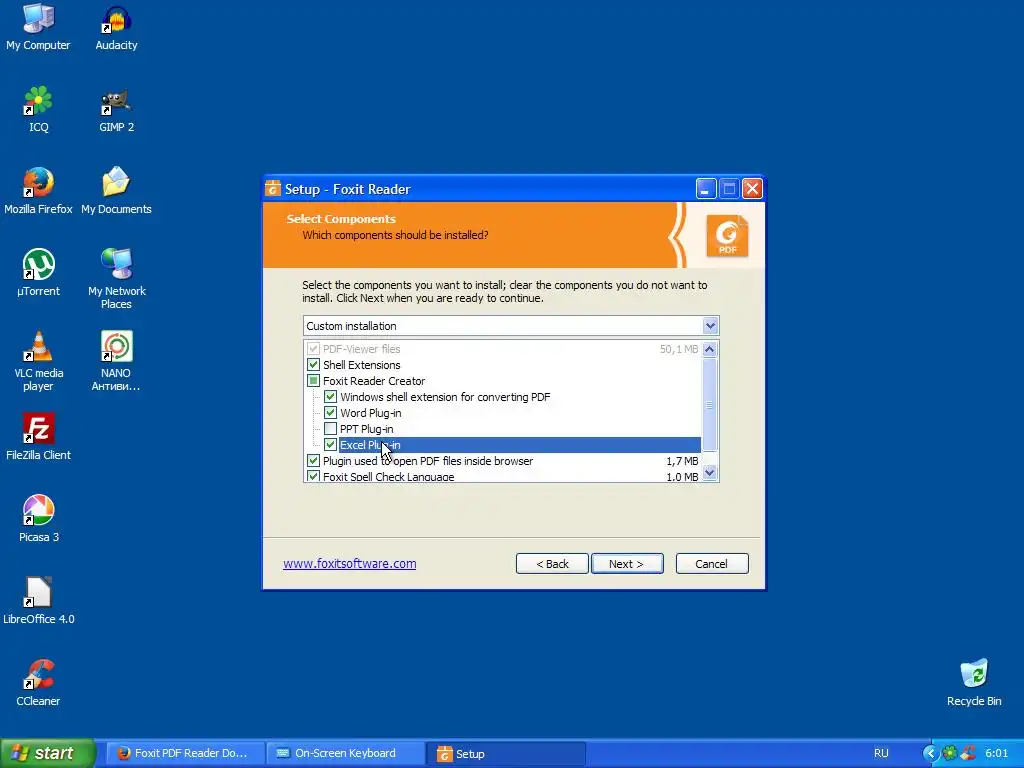Toggle the Foxit Spell Check Language checkbox
The height and width of the screenshot is (768, 1024).
click(313, 476)
